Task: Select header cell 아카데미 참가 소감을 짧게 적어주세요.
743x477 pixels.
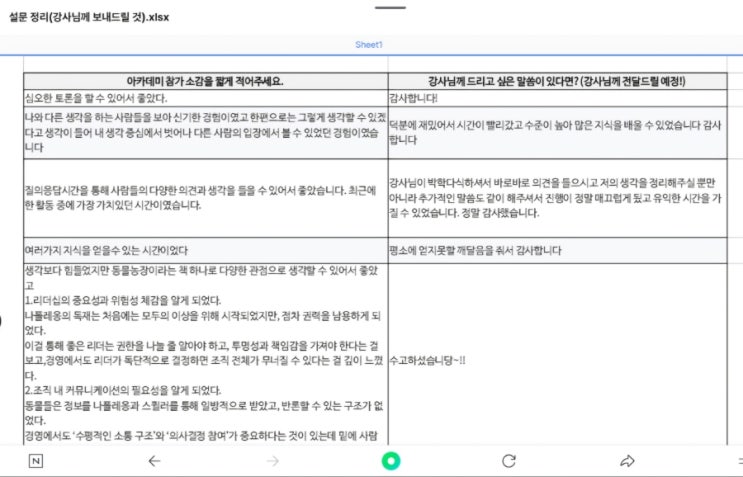Action: [206, 81]
